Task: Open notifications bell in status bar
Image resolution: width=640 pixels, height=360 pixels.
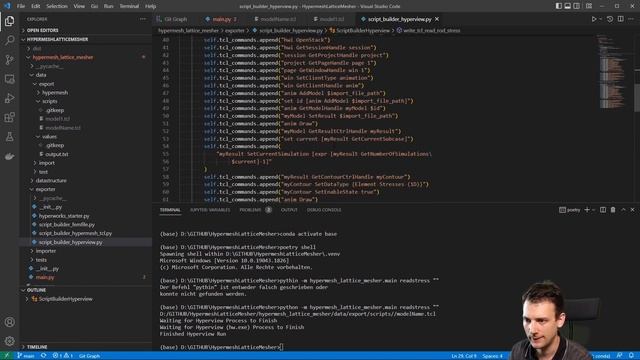Action: point(631,356)
